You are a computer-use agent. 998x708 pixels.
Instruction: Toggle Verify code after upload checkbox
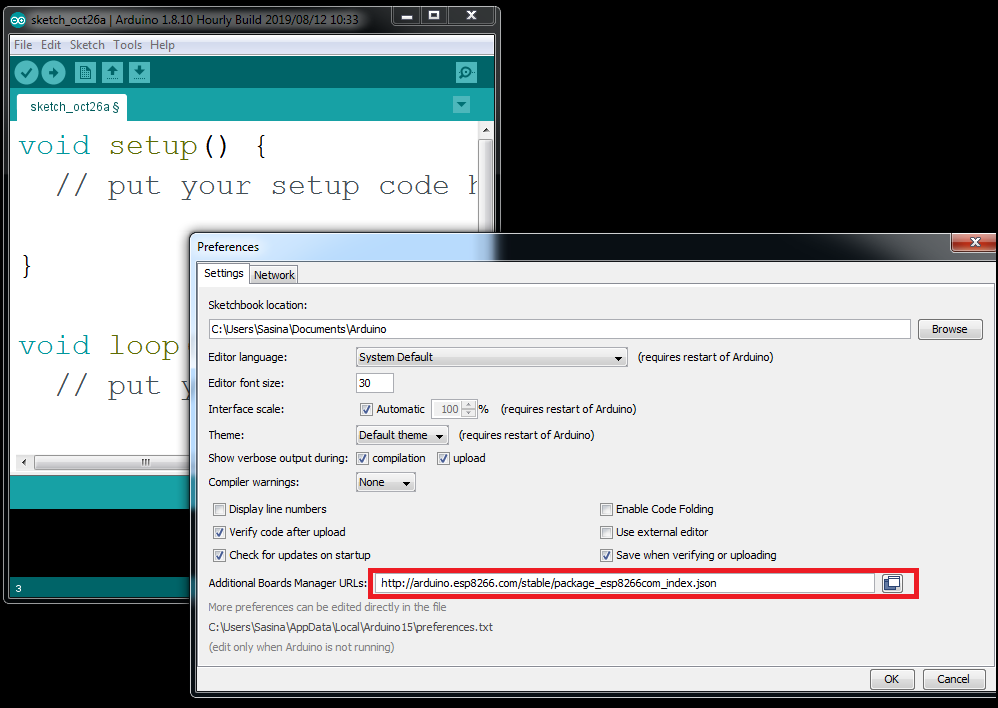(x=220, y=532)
